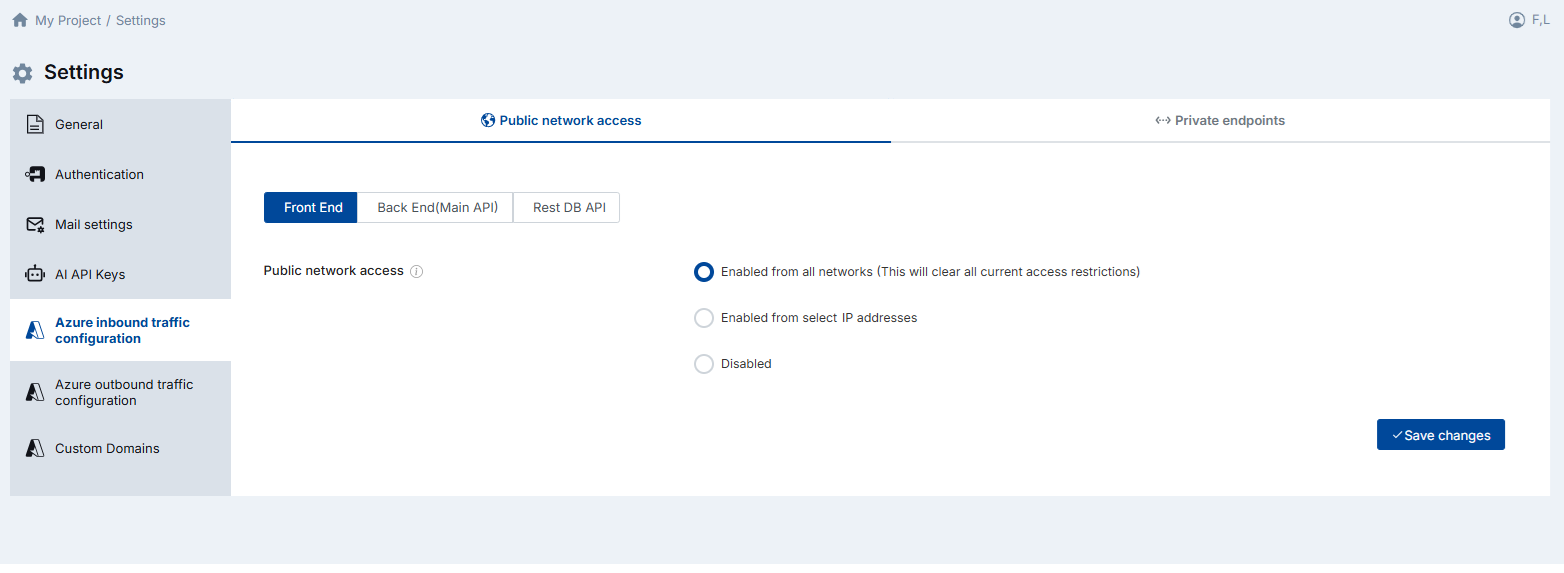Click the Public network access field label
Screen dimensions: 1564x573
pos(334,271)
